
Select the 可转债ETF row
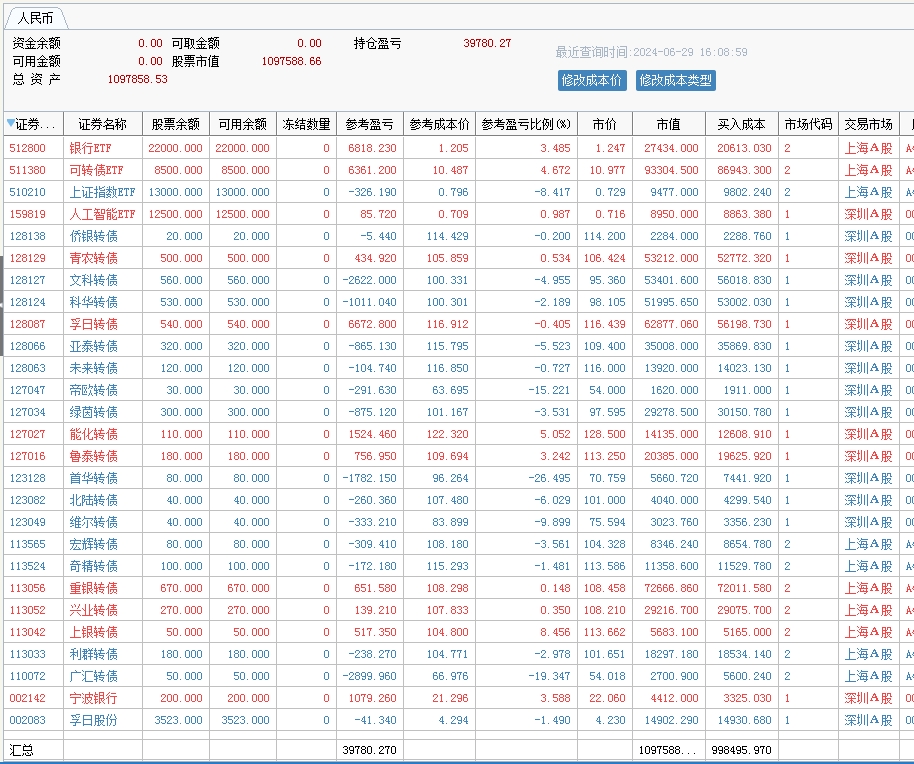(x=94, y=170)
